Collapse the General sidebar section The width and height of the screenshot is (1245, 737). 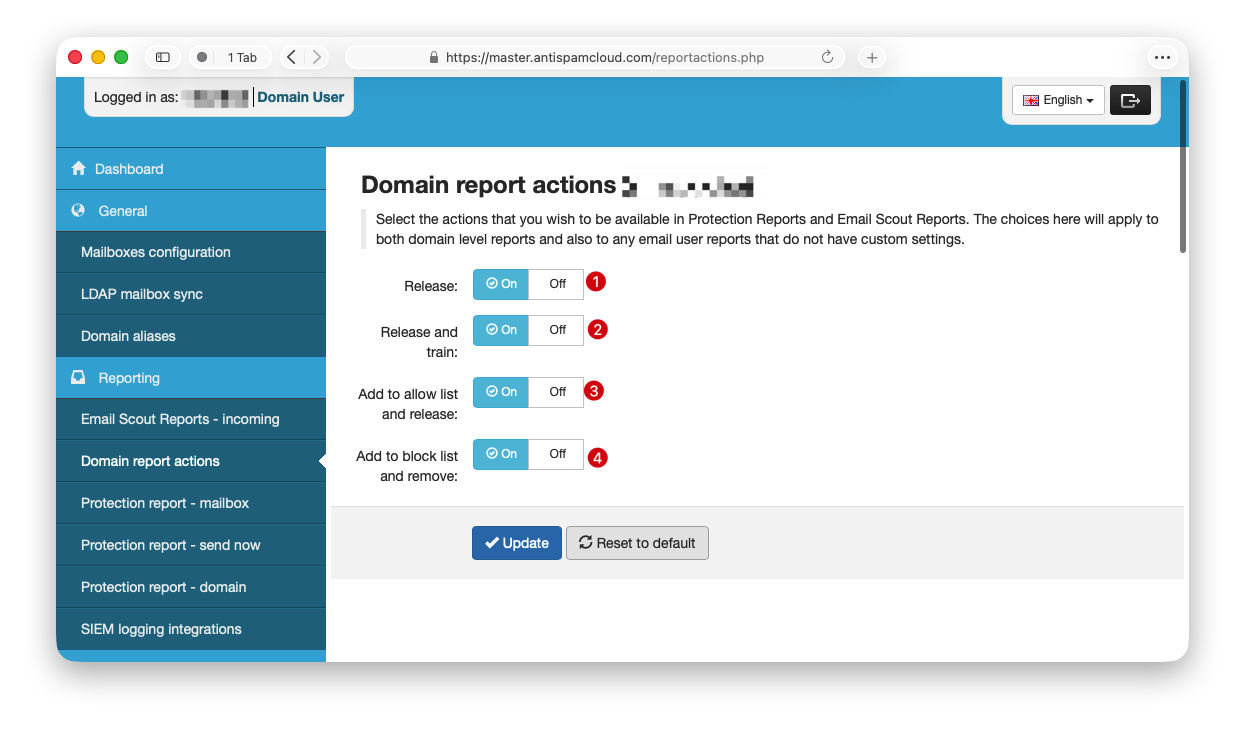pos(191,211)
